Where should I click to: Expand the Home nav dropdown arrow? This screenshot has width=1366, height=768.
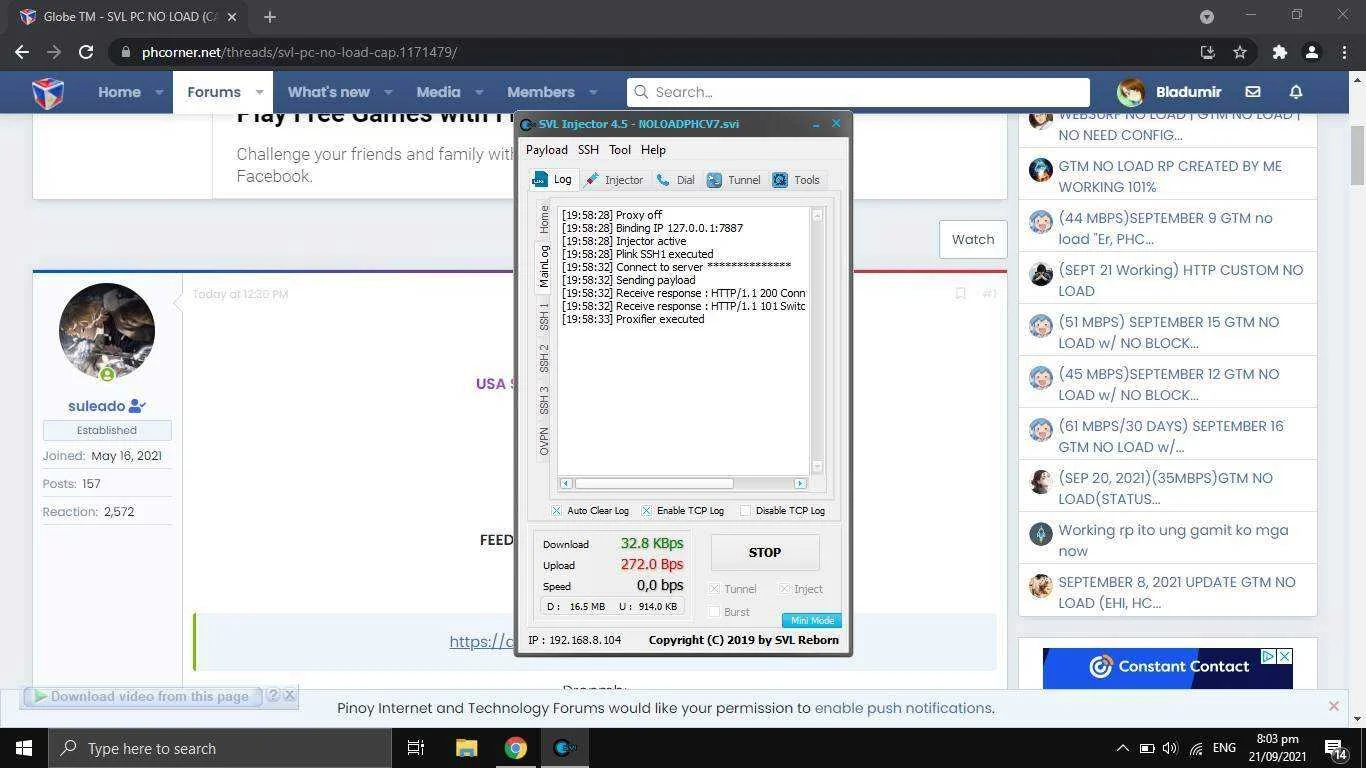[x=159, y=92]
